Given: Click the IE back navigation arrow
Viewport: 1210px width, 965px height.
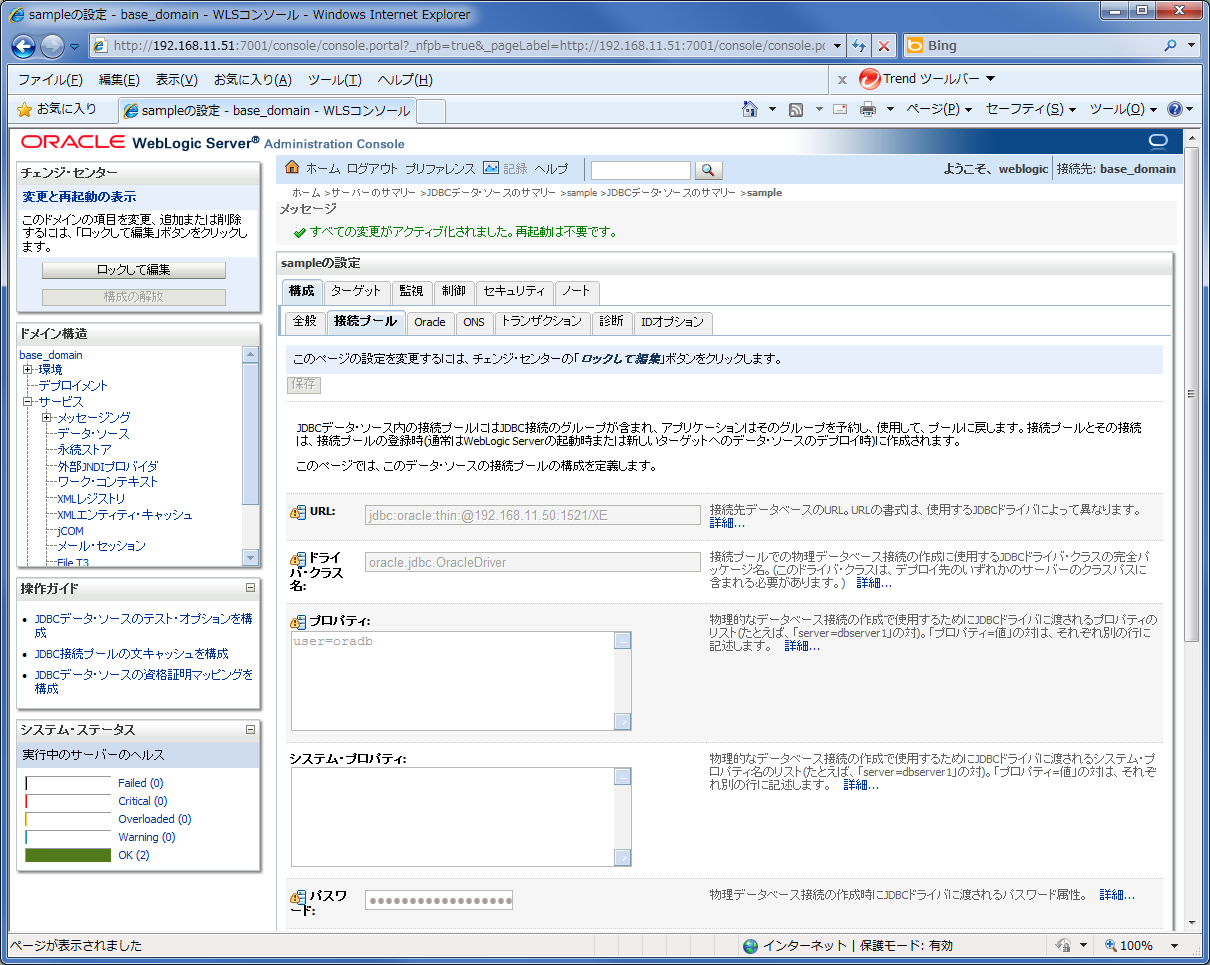Looking at the screenshot, I should coord(24,46).
